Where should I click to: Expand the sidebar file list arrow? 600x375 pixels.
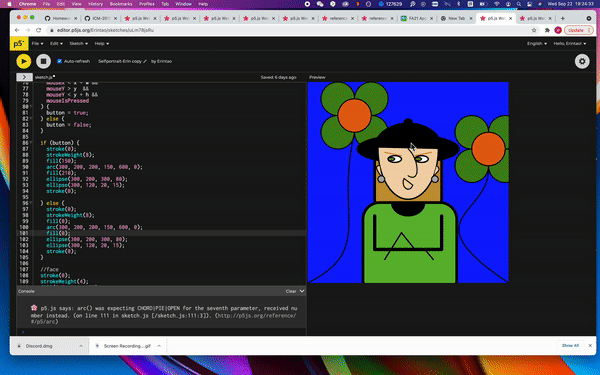24,77
